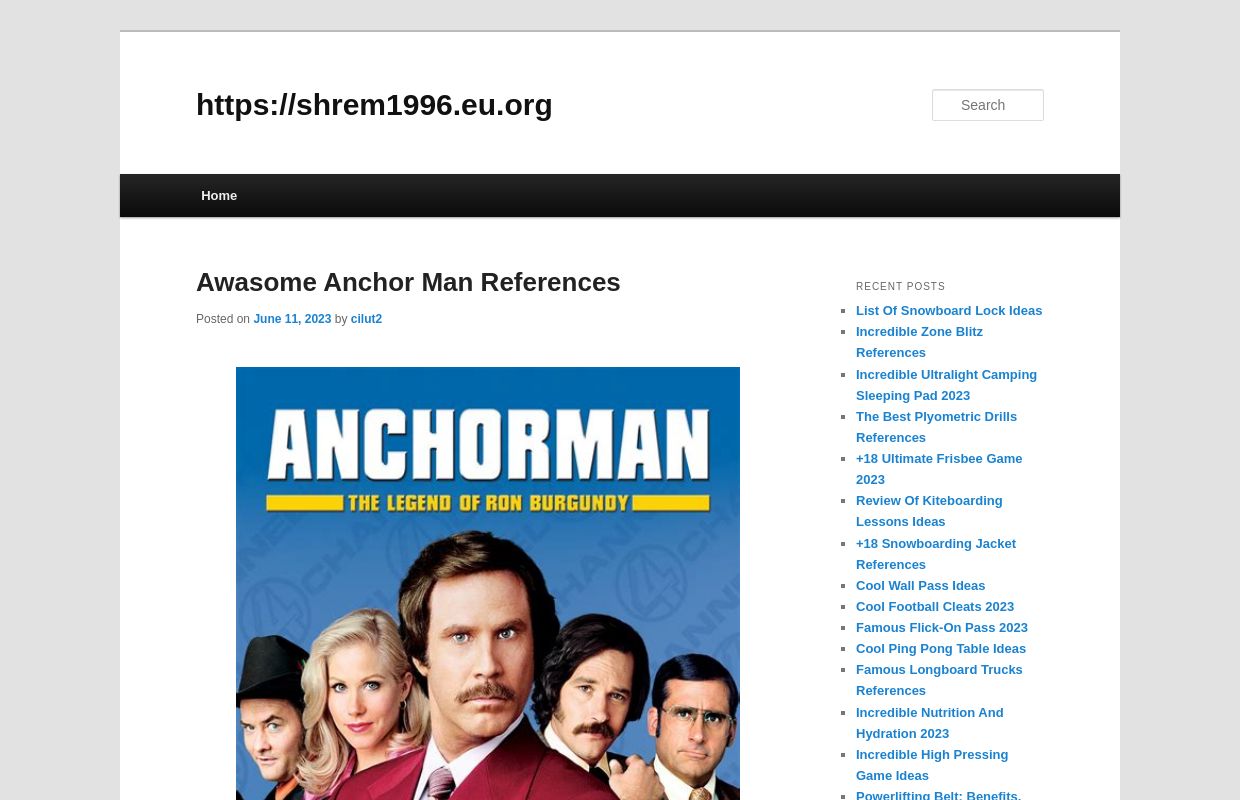Open the Awasome Anchor Man References heading
Viewport: 1240px width, 800px height.
point(408,282)
